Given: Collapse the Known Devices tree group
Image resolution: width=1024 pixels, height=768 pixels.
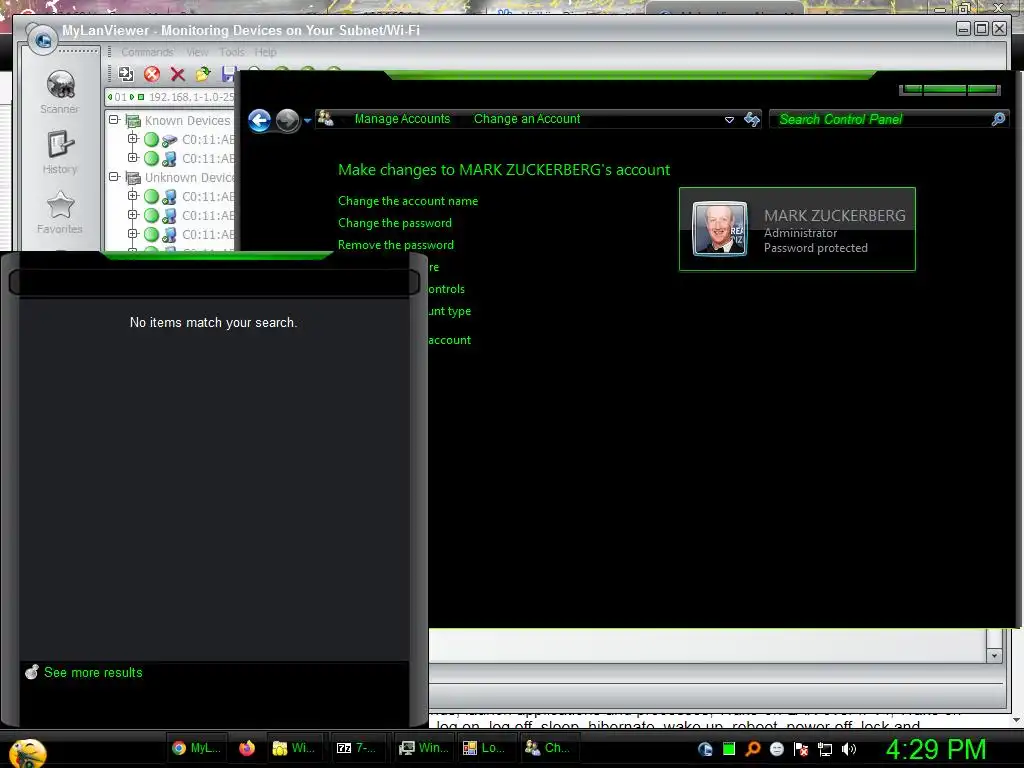Looking at the screenshot, I should 114,120.
